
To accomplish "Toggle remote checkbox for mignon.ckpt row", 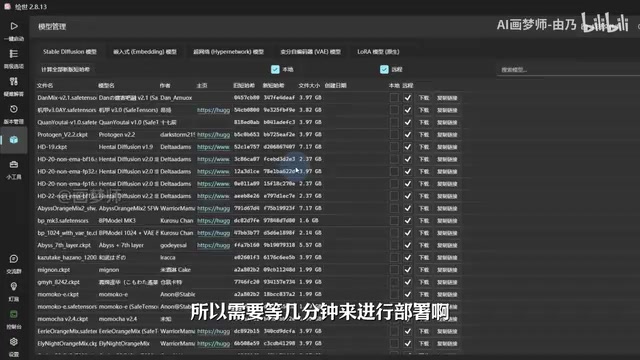I will pyautogui.click(x=407, y=270).
